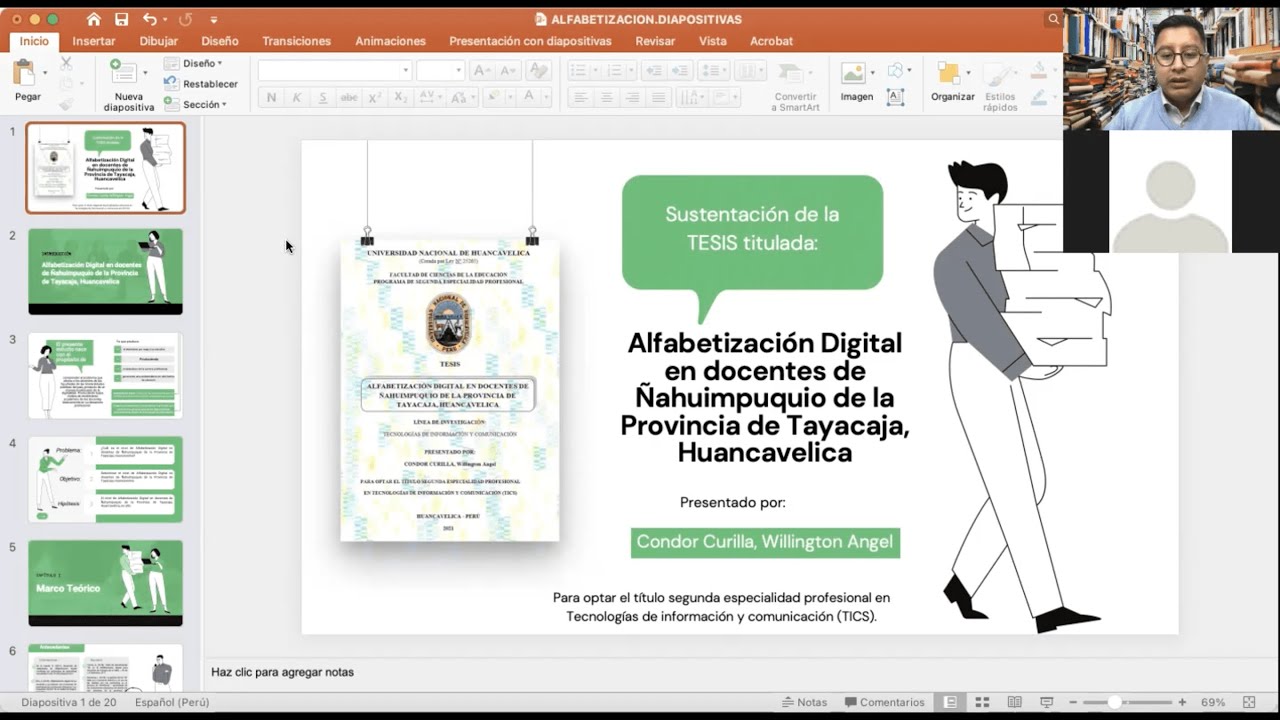The image size is (1280, 720).
Task: Switch to the Animaciones tab
Action: coord(390,41)
